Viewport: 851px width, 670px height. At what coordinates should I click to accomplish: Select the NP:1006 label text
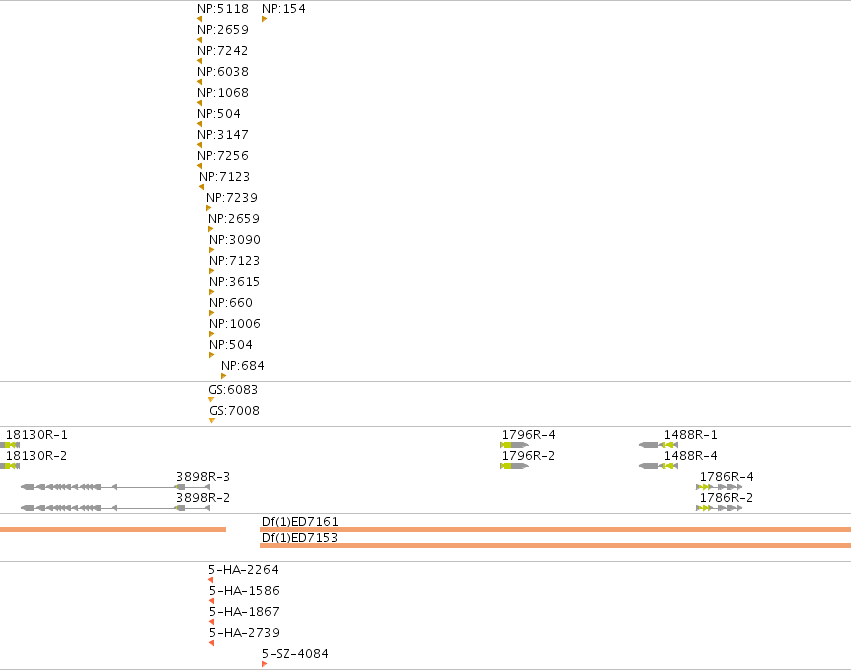pyautogui.click(x=235, y=324)
